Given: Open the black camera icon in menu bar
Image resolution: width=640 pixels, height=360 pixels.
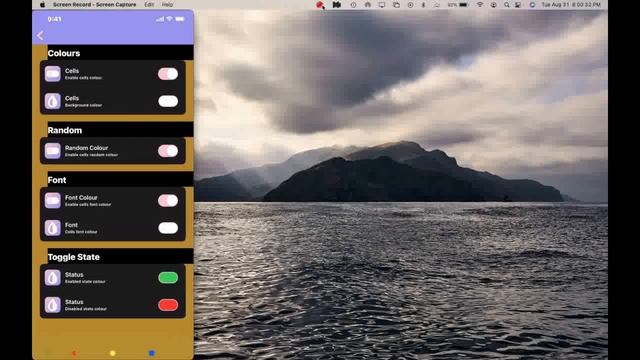Looking at the screenshot, I should click(x=337, y=5).
